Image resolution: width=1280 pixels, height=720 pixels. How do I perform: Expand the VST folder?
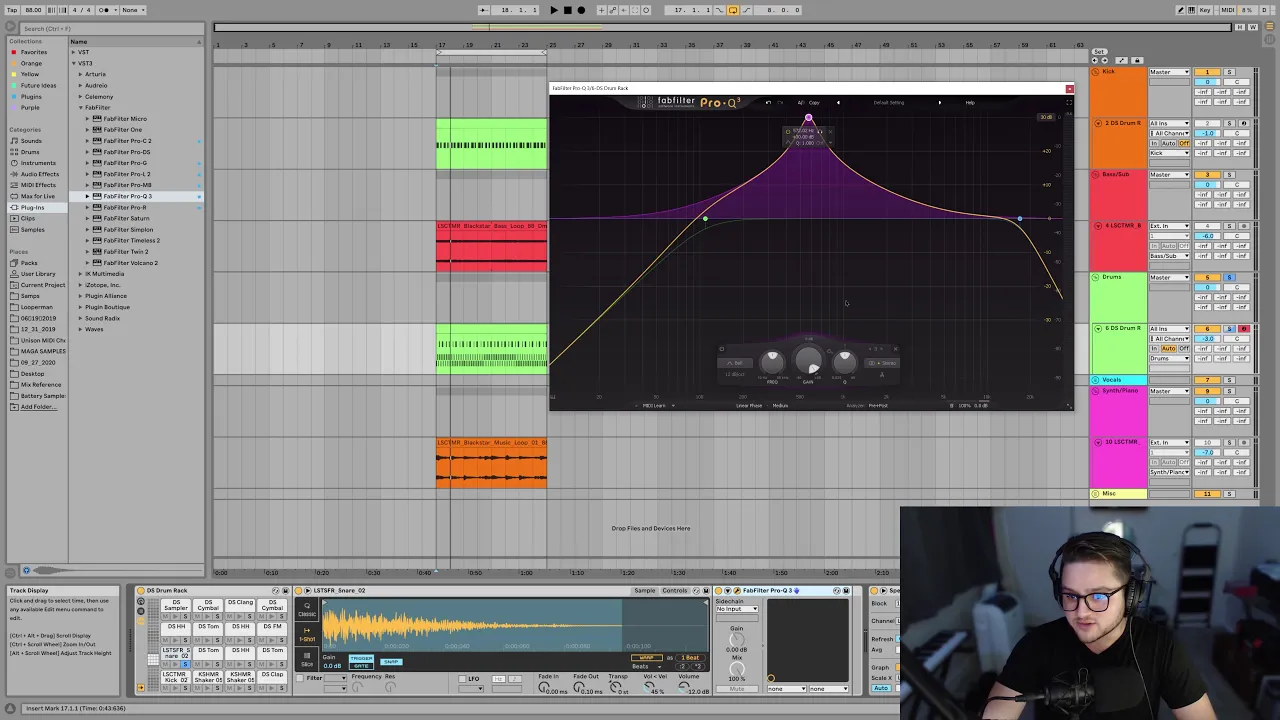click(74, 52)
